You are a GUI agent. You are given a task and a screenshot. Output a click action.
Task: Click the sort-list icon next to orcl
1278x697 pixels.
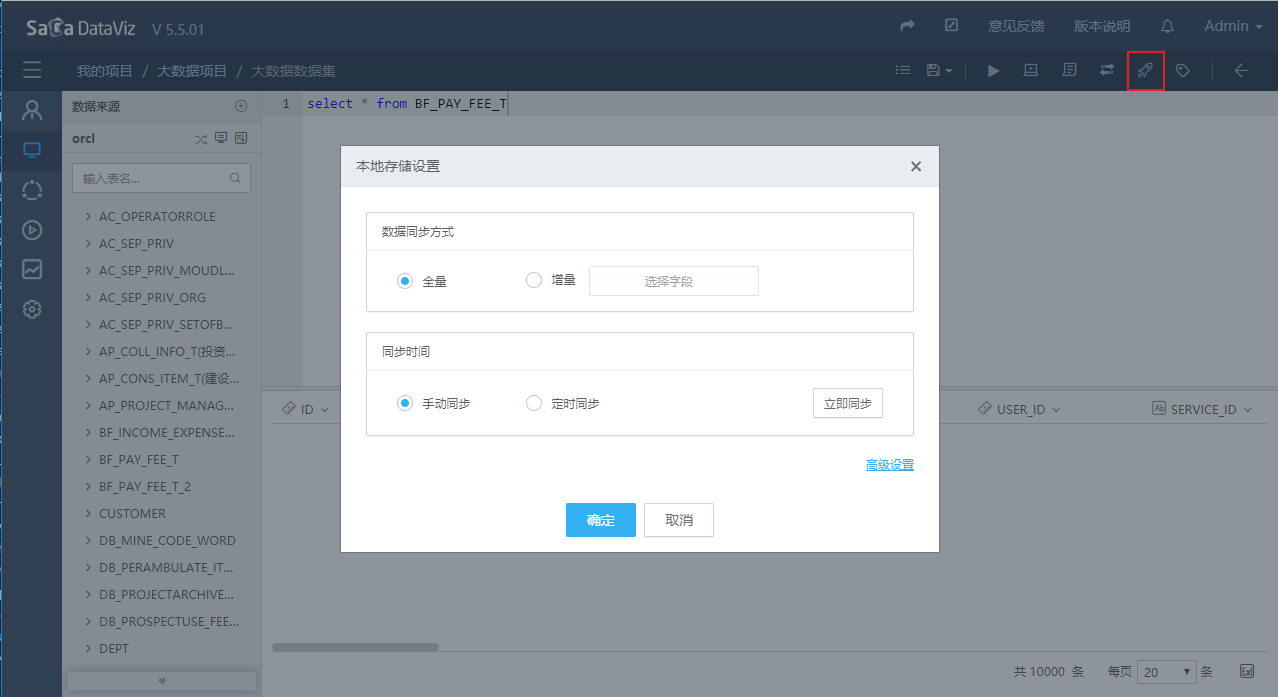click(241, 138)
